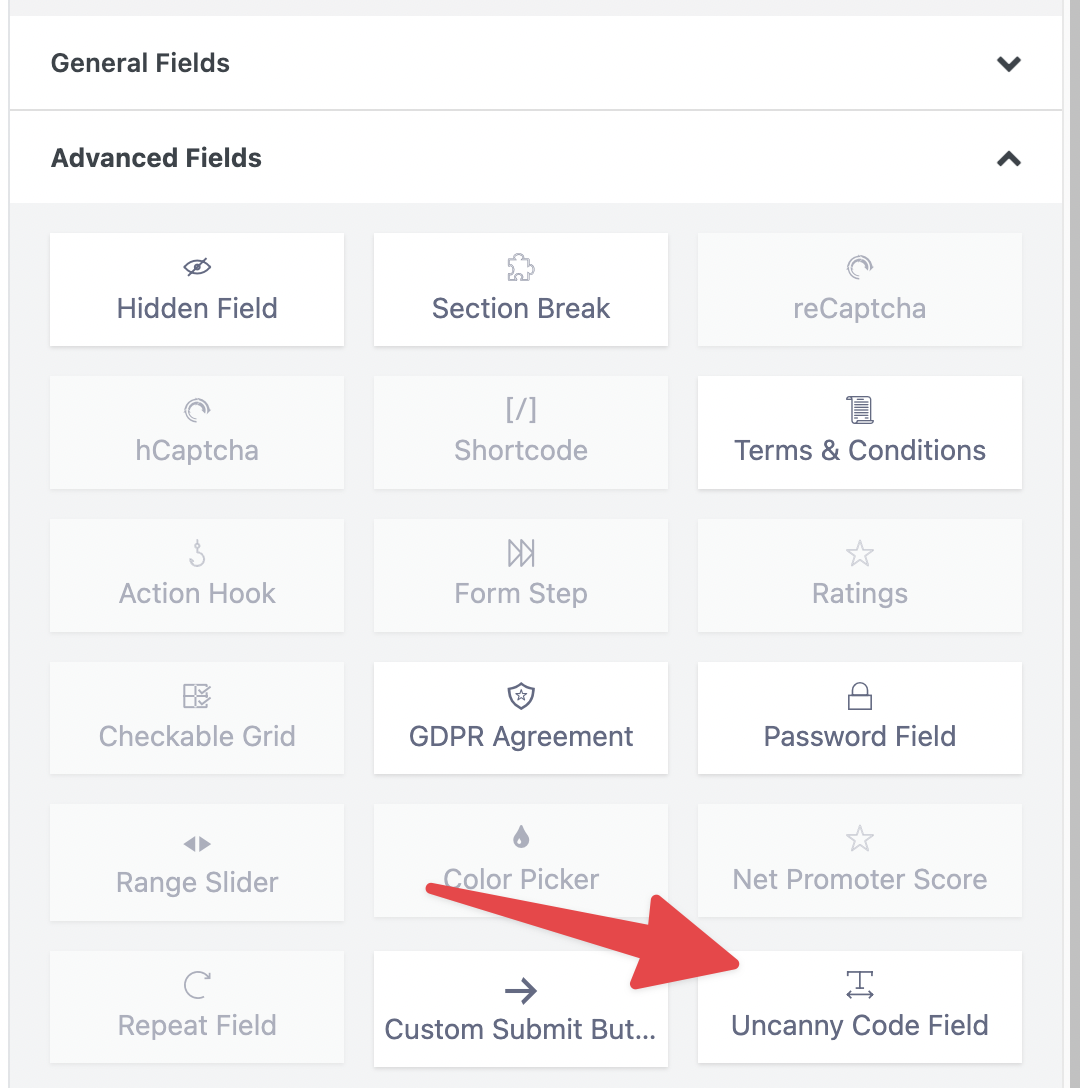Insert the Shortcode field
The height and width of the screenshot is (1088, 1080).
click(x=521, y=432)
